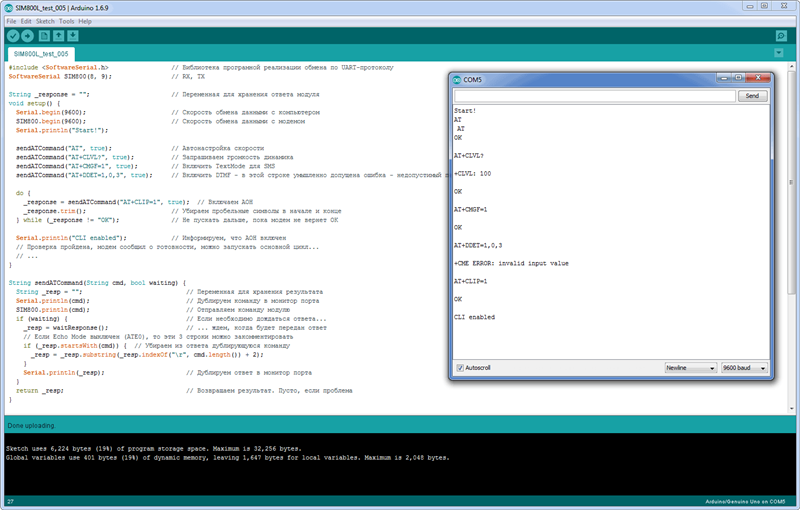This screenshot has width=800, height=510.
Task: Click the serial command input field
Action: tap(593, 96)
